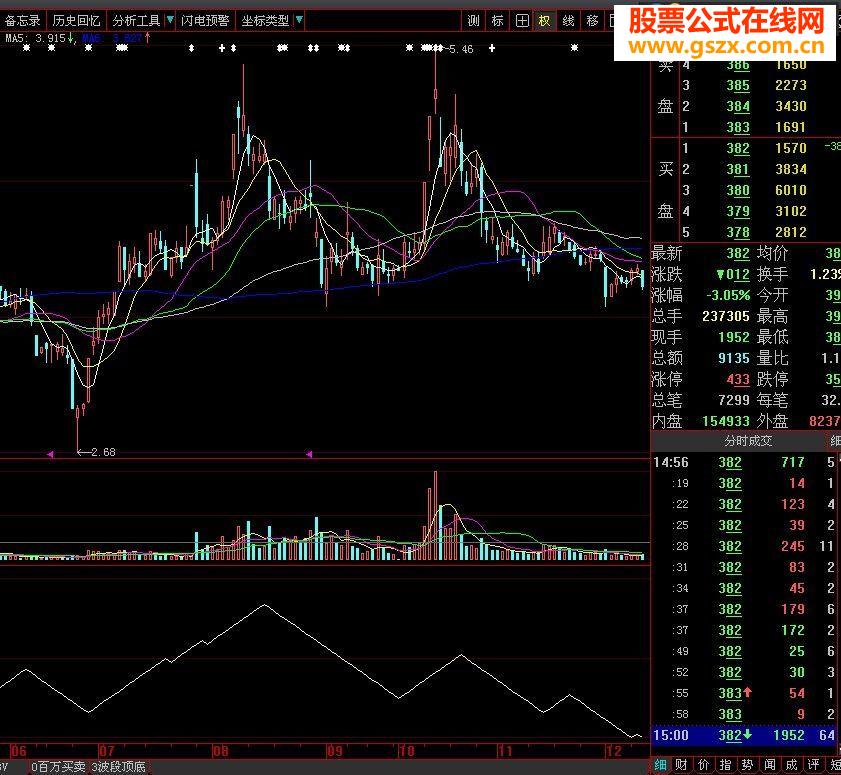Switch to the 价 tab at bottom right
841x775 pixels.
pyautogui.click(x=703, y=765)
